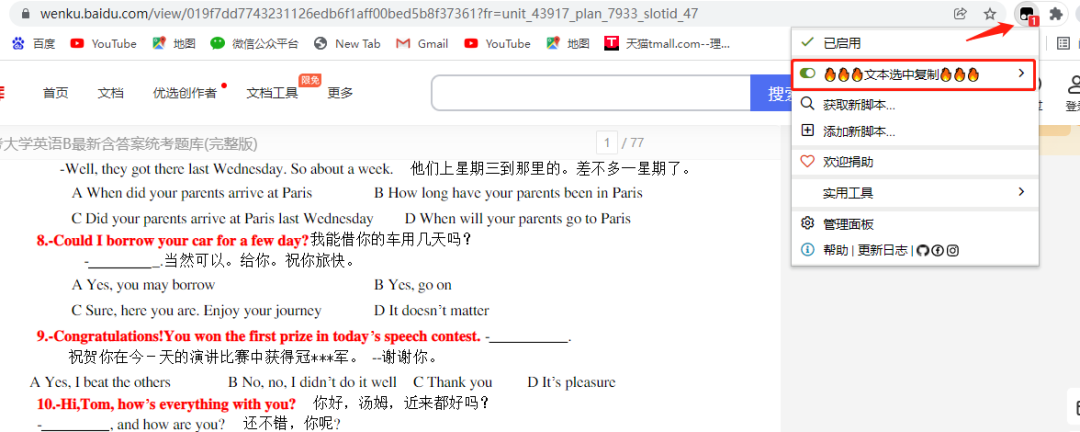Image resolution: width=1080 pixels, height=432 pixels.
Task: Expand the 实用工具 submenu
Action: (1020, 192)
